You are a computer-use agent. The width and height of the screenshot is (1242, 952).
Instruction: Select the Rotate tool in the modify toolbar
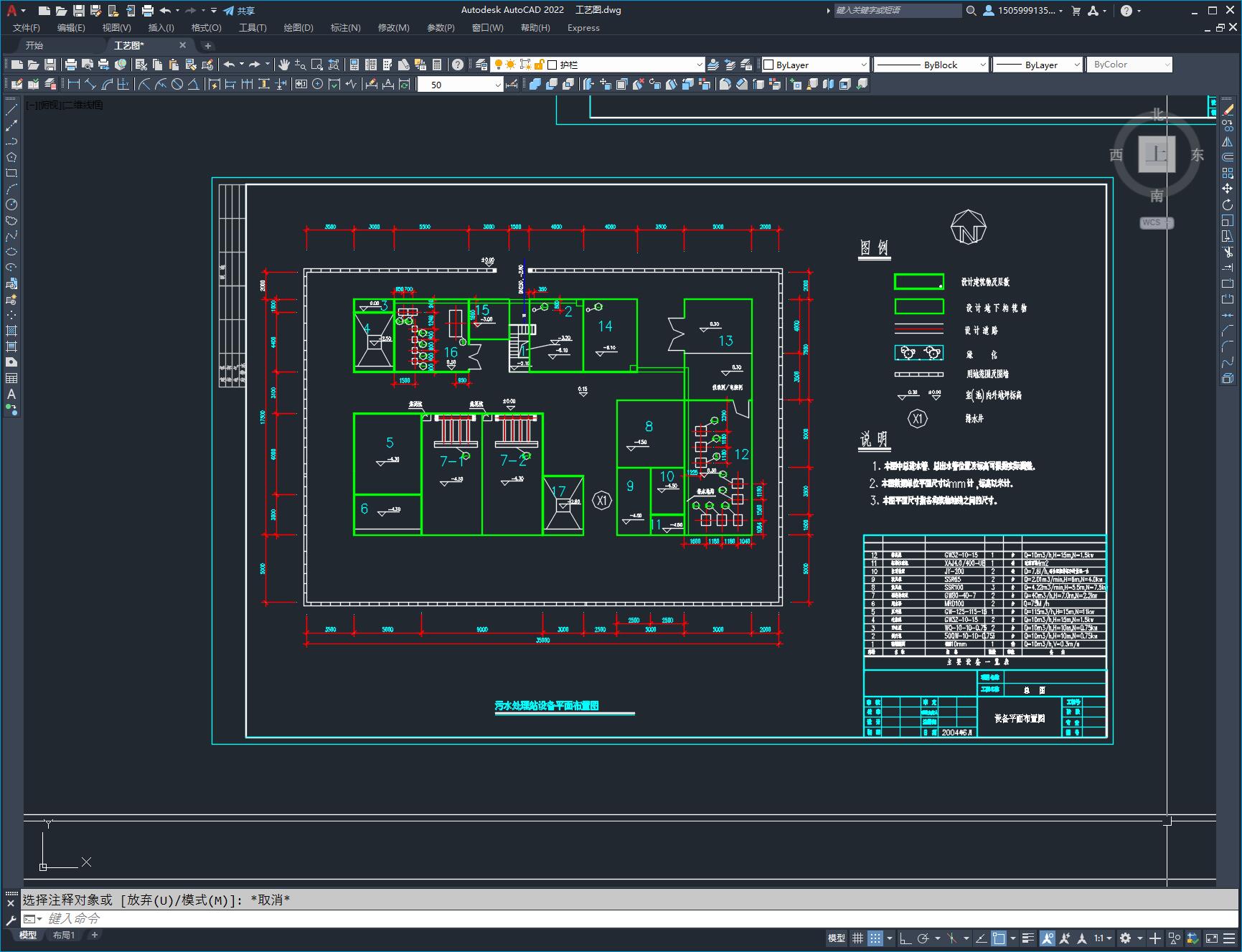[x=1228, y=204]
